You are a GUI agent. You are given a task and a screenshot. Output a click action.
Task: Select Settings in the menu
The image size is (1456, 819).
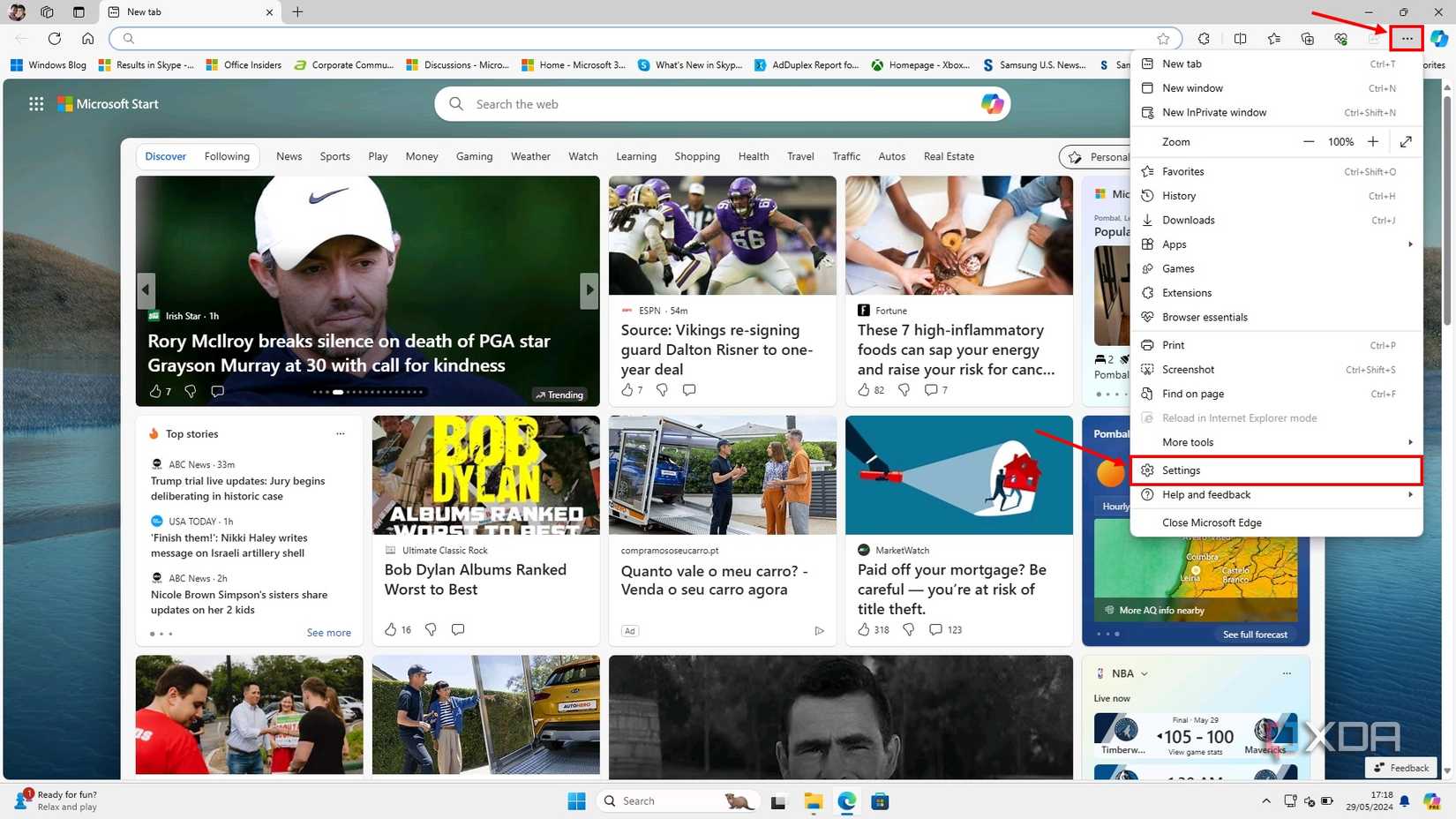point(1277,470)
